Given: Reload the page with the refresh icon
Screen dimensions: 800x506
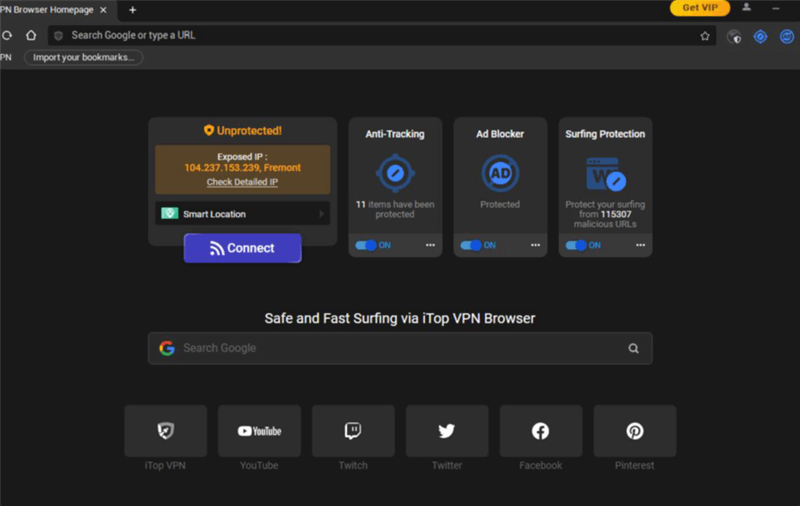Looking at the screenshot, I should point(8,35).
